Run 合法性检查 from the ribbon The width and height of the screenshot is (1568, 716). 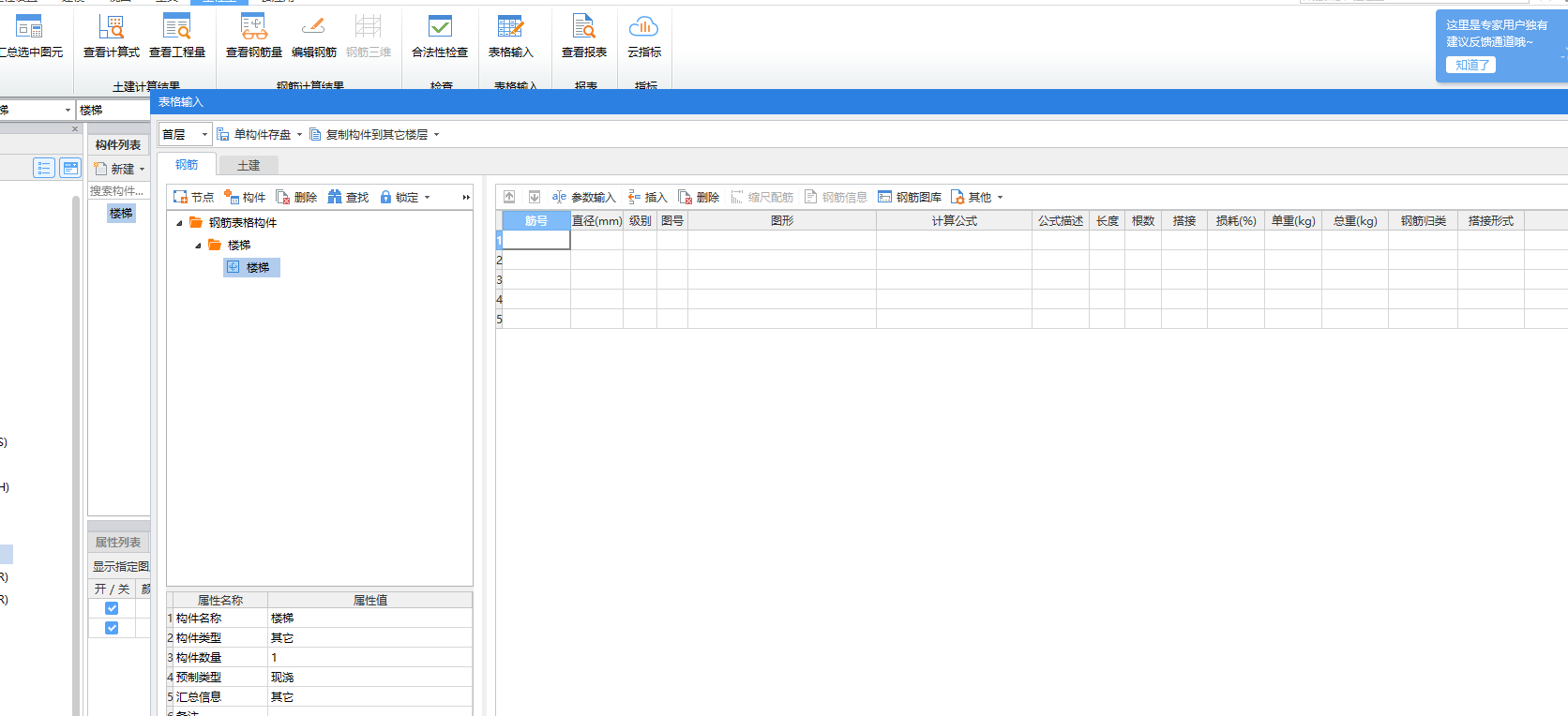pyautogui.click(x=440, y=36)
